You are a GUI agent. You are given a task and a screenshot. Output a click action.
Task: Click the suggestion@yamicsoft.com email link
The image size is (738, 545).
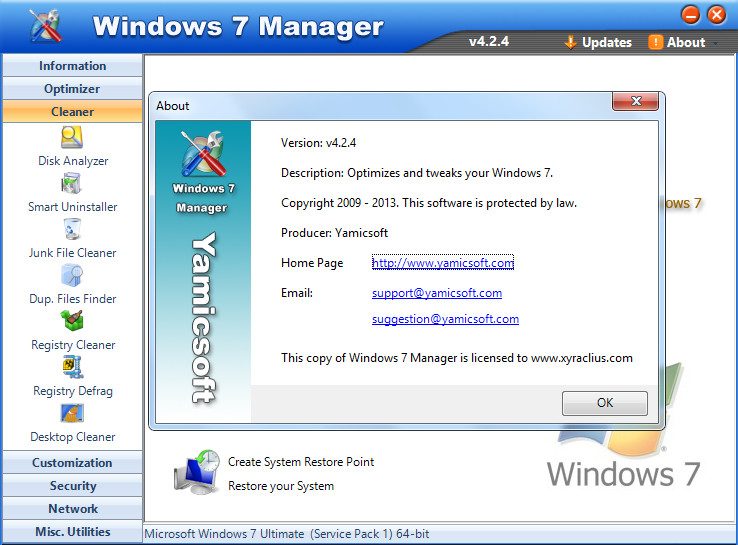[x=445, y=319]
